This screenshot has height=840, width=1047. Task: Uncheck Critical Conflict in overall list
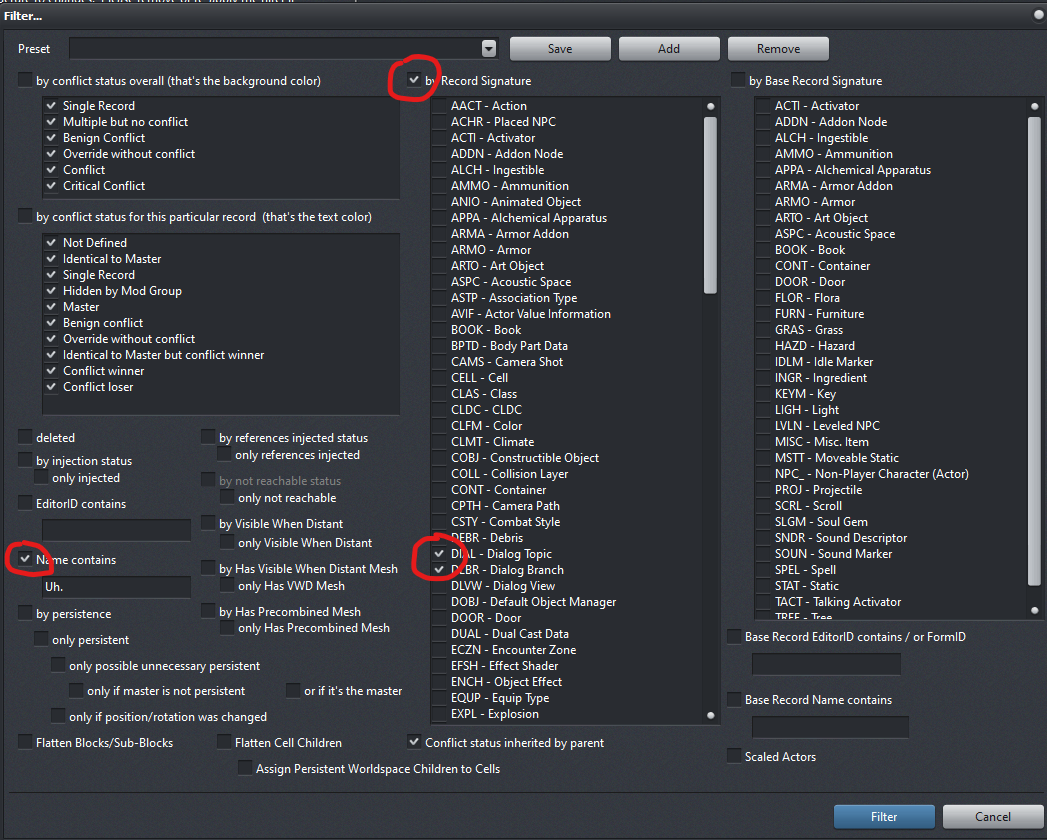click(x=51, y=186)
